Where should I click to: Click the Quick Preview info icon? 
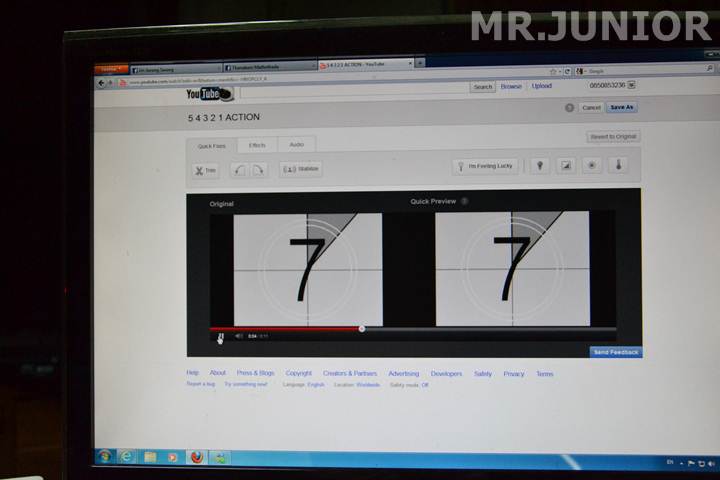[x=465, y=201]
